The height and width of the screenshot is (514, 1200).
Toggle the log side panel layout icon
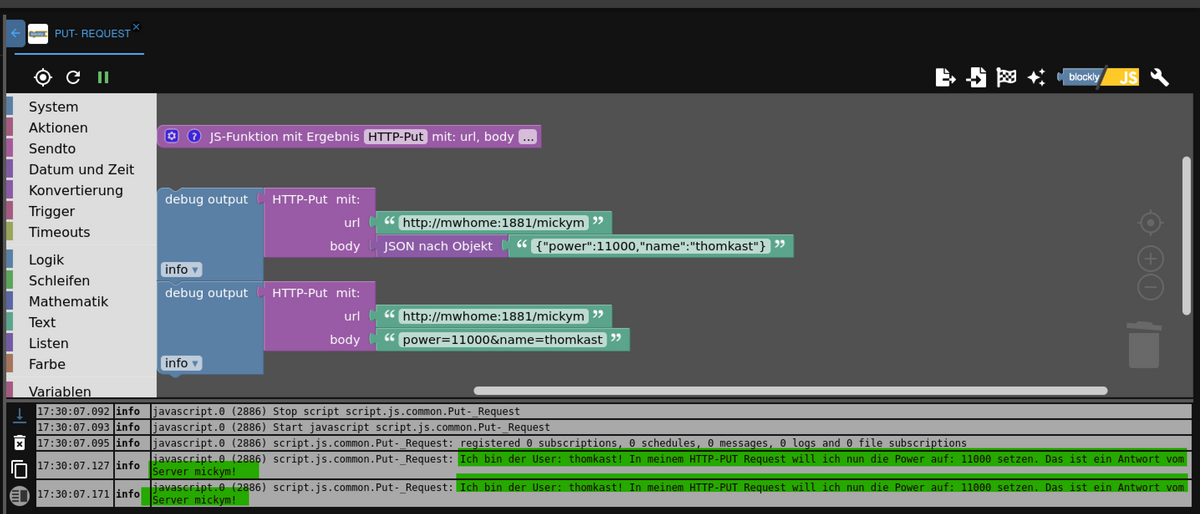(x=19, y=495)
